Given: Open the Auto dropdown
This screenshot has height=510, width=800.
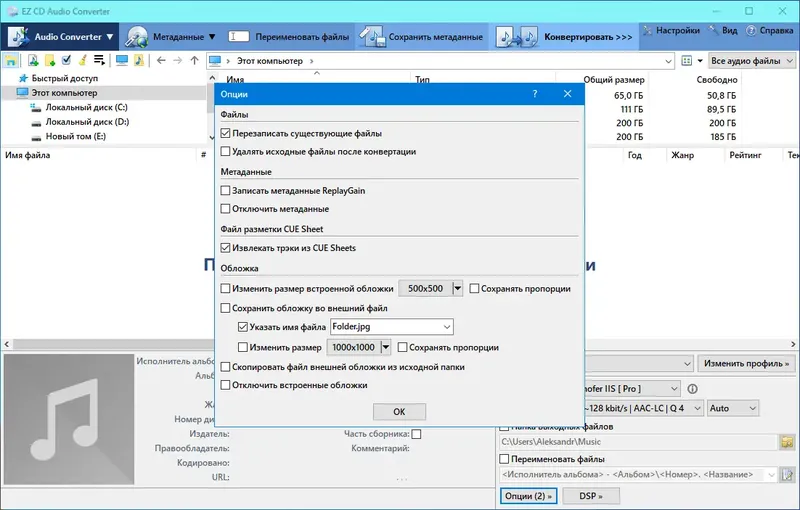Looking at the screenshot, I should 733,408.
